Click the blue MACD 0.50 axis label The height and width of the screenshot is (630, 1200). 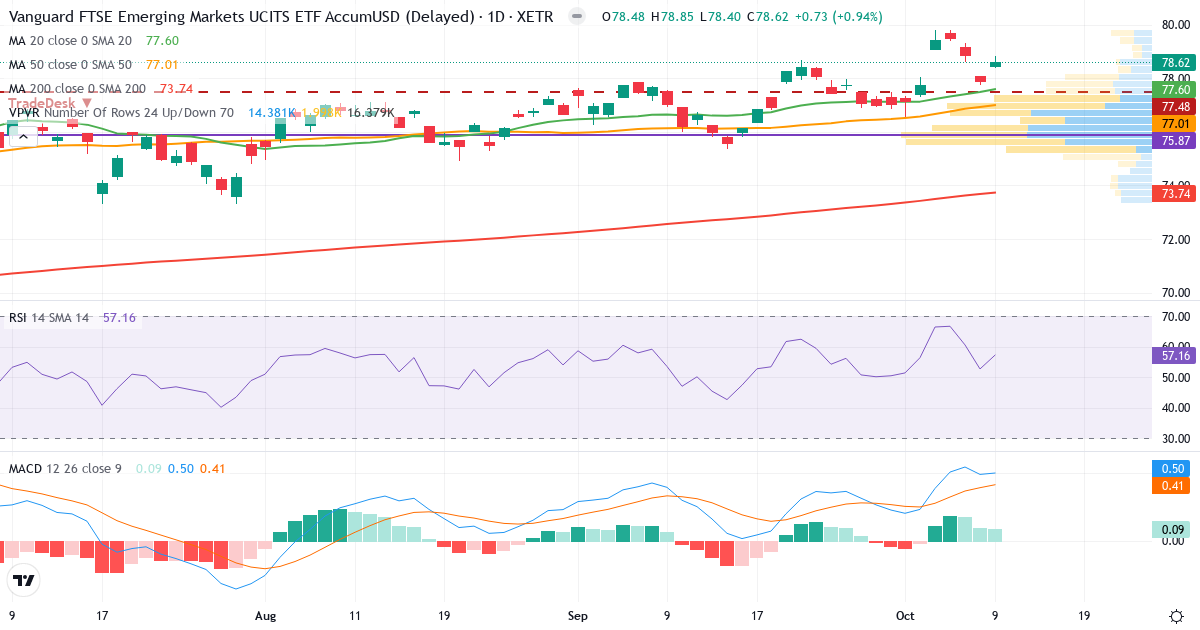[x=1173, y=468]
